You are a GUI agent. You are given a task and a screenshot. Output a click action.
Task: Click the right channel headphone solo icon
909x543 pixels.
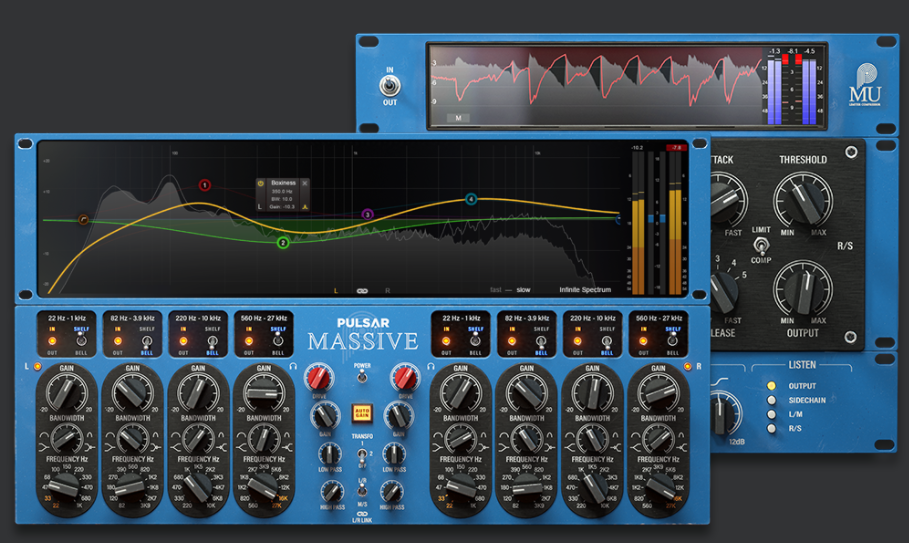[x=432, y=366]
